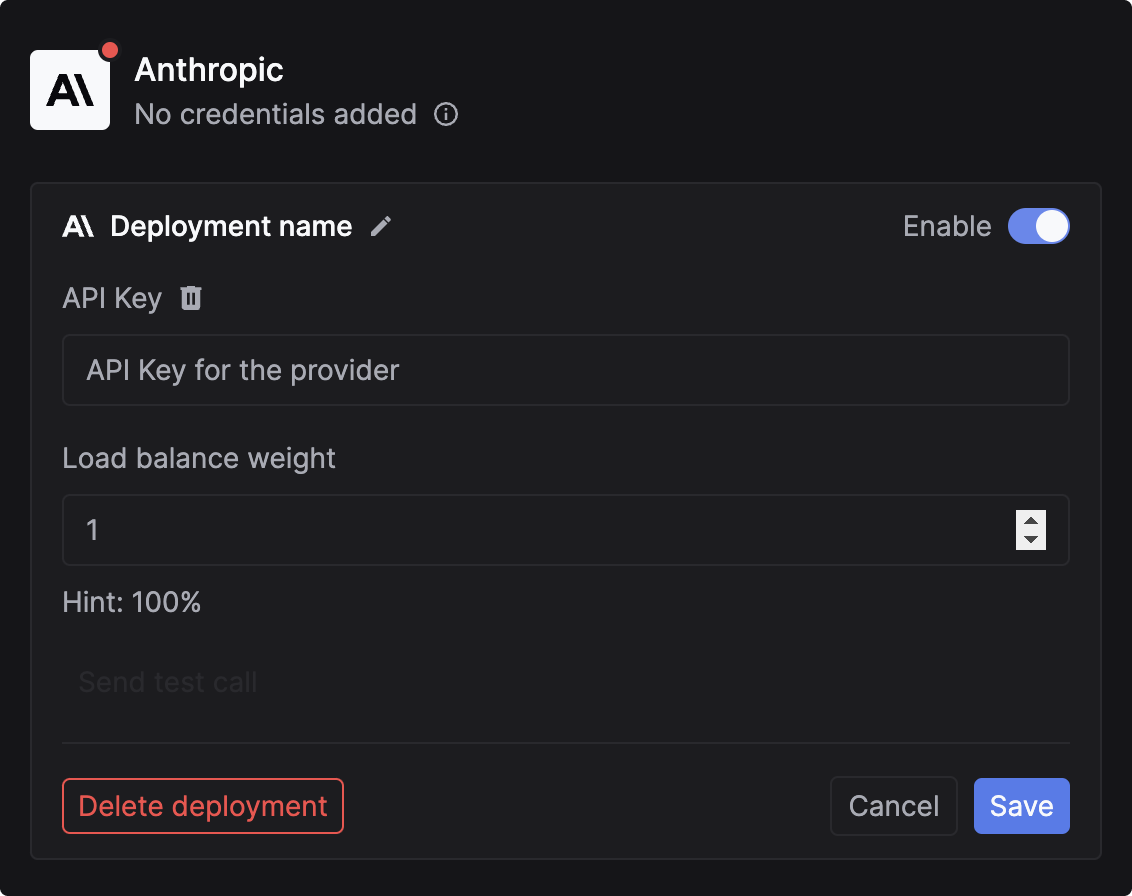Cancel the deployment changes

pyautogui.click(x=893, y=806)
